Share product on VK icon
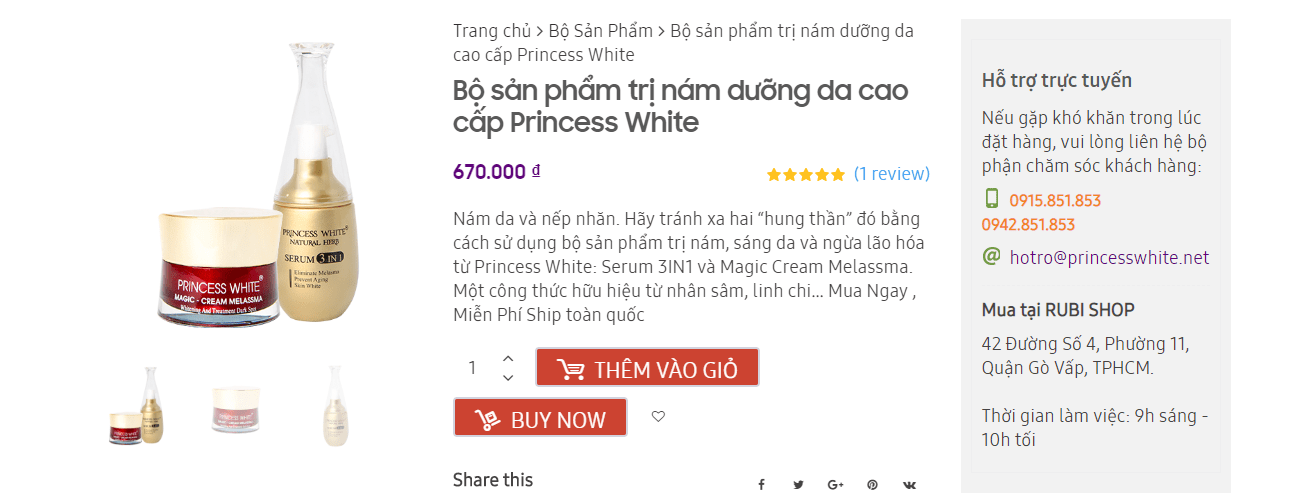This screenshot has width=1292, height=502. click(x=909, y=485)
